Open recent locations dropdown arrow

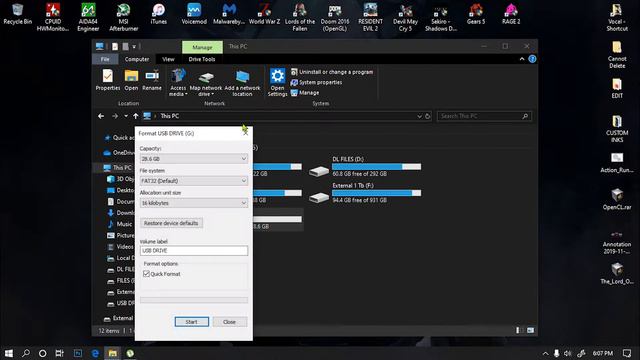pos(126,116)
